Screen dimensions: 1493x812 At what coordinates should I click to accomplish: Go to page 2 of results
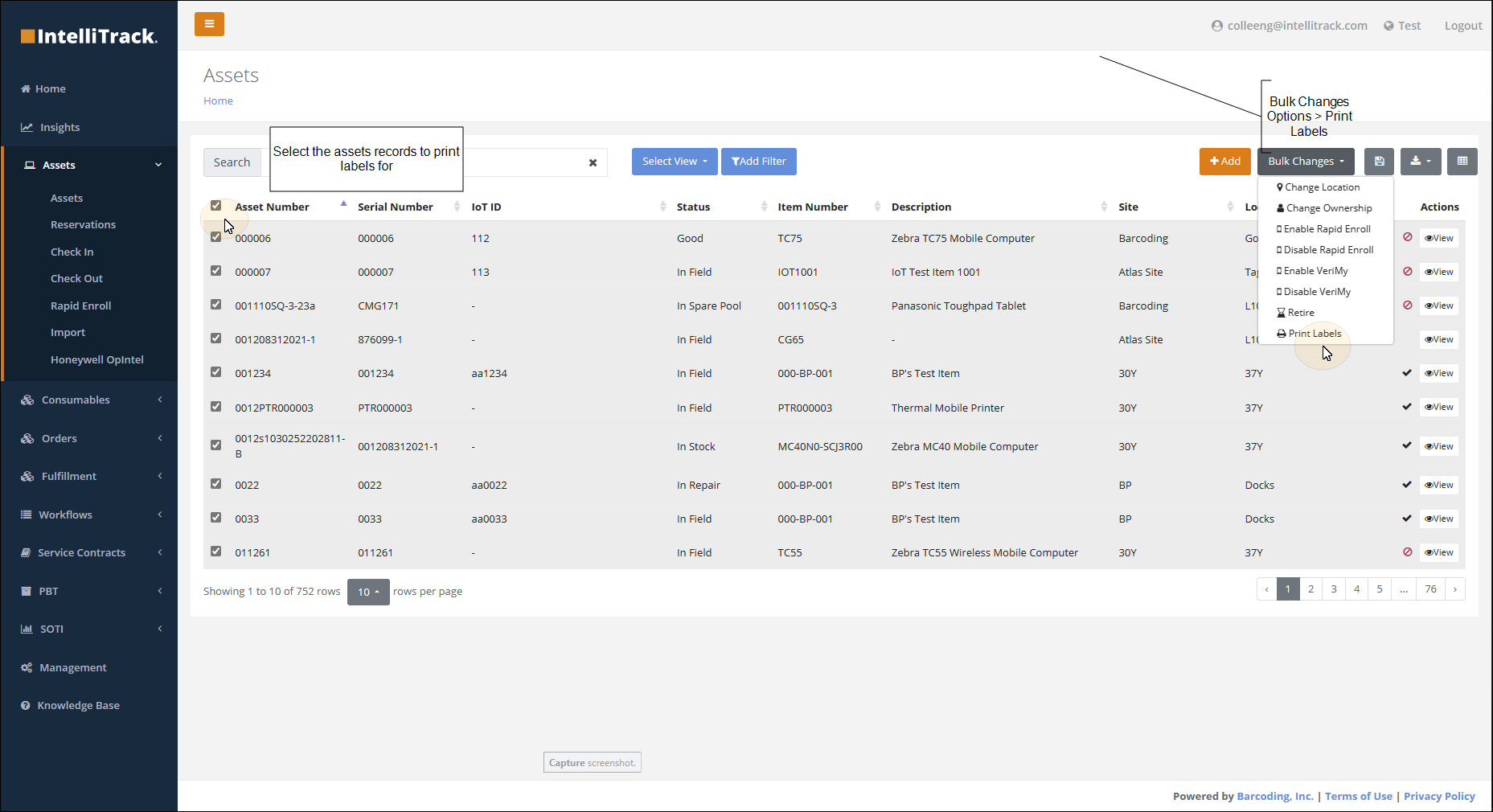point(1310,589)
